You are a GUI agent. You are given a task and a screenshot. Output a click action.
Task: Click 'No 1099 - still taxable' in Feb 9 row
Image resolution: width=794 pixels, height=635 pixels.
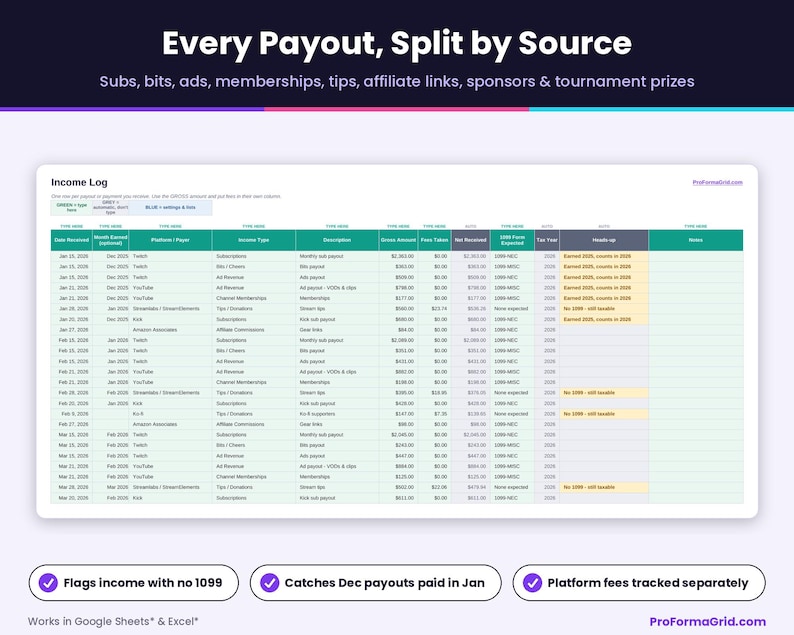click(604, 414)
